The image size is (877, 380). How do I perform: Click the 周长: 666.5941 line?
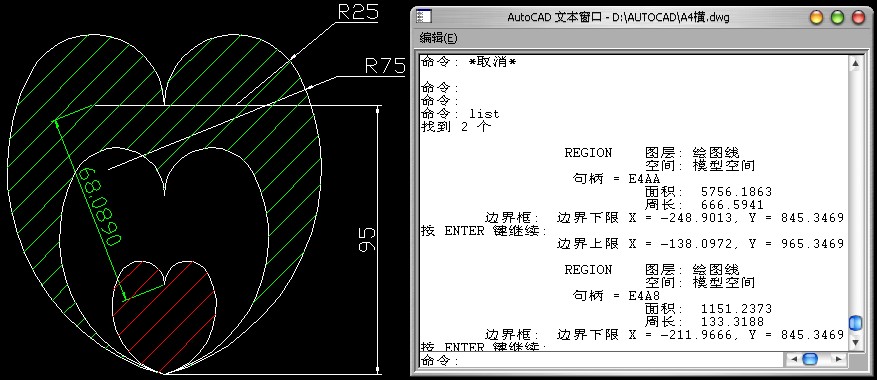pos(704,205)
